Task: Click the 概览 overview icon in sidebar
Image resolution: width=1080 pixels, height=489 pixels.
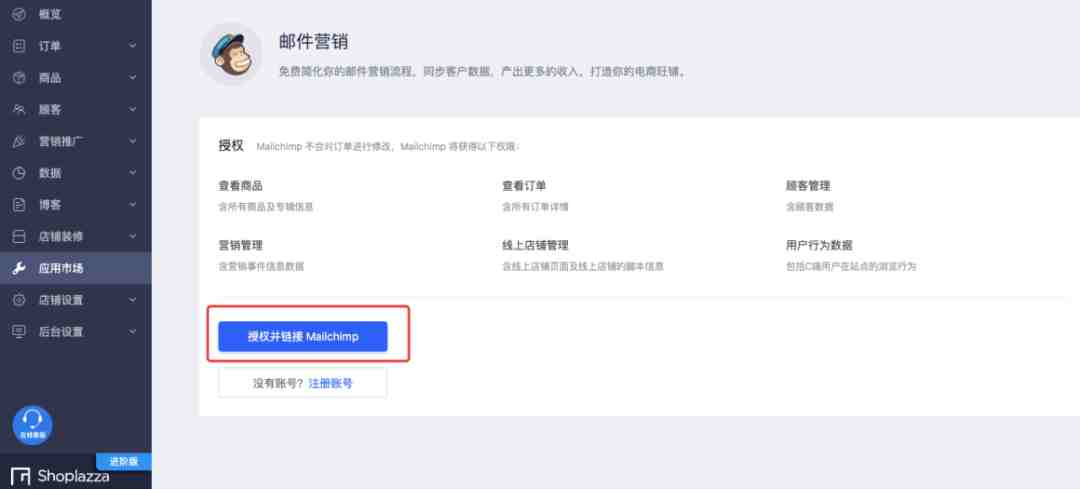Action: click(19, 14)
